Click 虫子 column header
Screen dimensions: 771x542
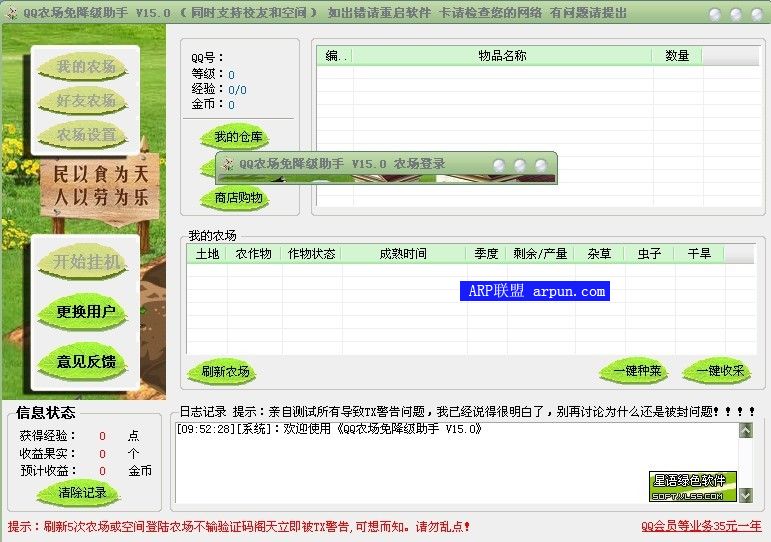[x=650, y=253]
